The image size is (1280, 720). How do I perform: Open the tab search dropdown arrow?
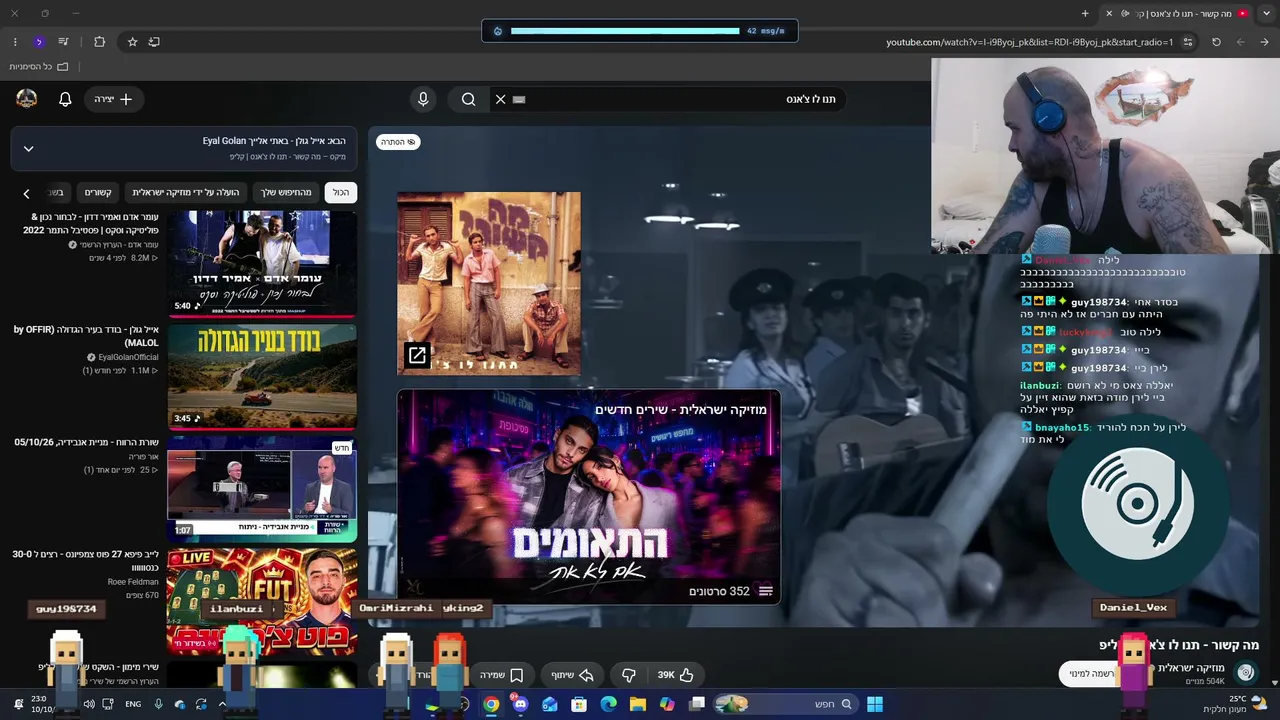(x=1265, y=13)
